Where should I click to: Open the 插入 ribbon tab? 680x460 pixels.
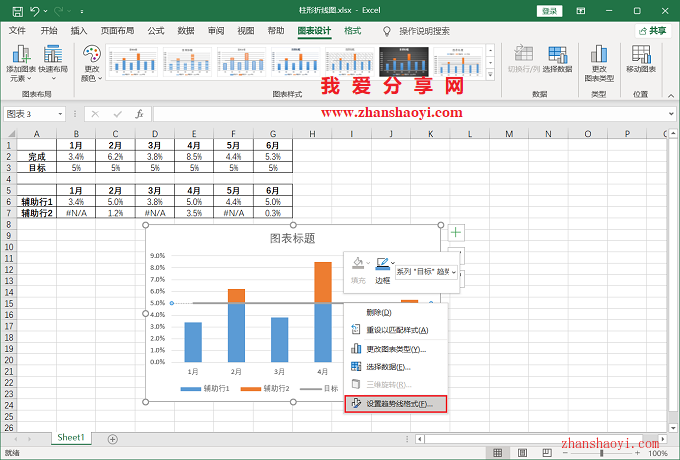click(79, 31)
